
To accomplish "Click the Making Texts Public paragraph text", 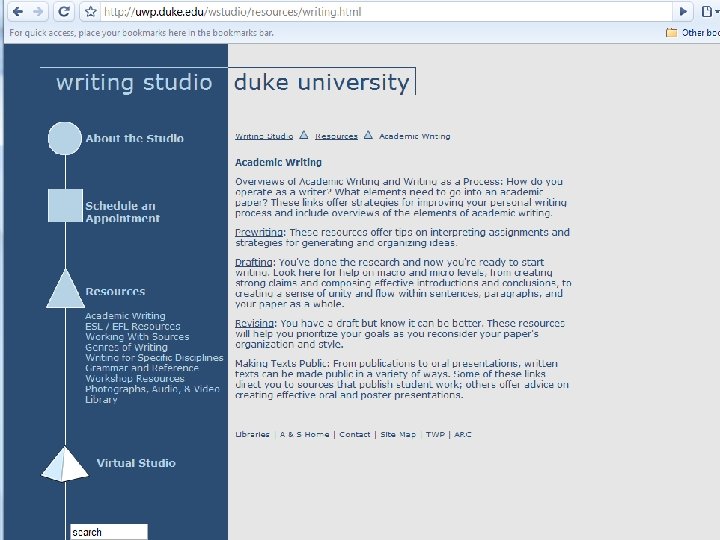I will [x=402, y=379].
